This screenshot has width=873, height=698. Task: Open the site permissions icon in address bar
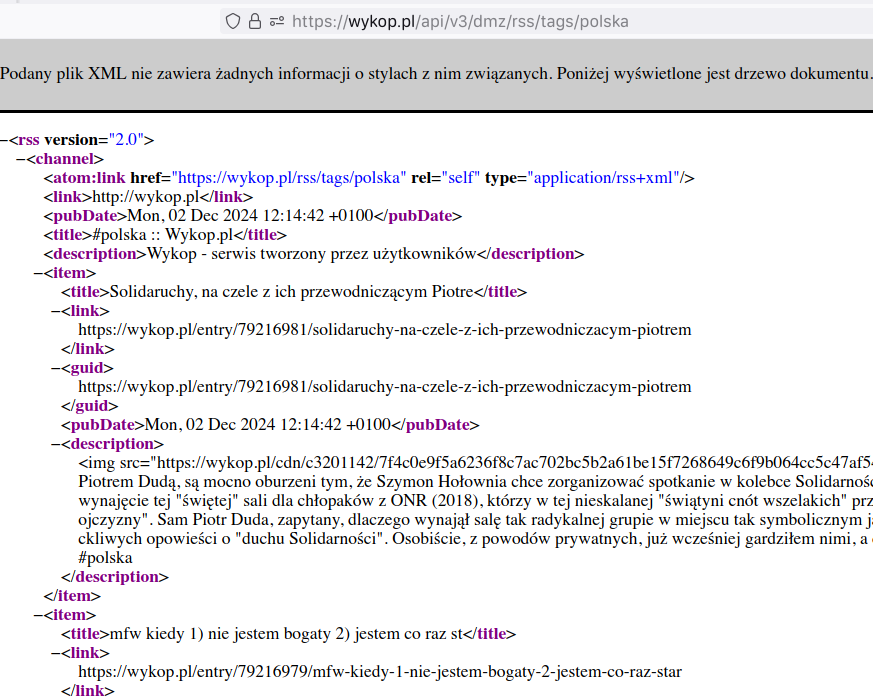point(276,21)
